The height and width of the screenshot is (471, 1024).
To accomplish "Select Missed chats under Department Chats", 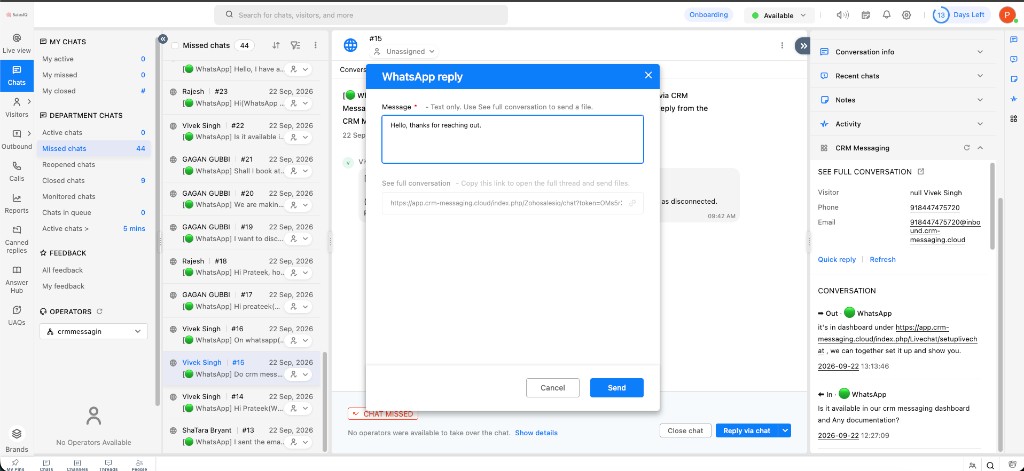I will [93, 148].
